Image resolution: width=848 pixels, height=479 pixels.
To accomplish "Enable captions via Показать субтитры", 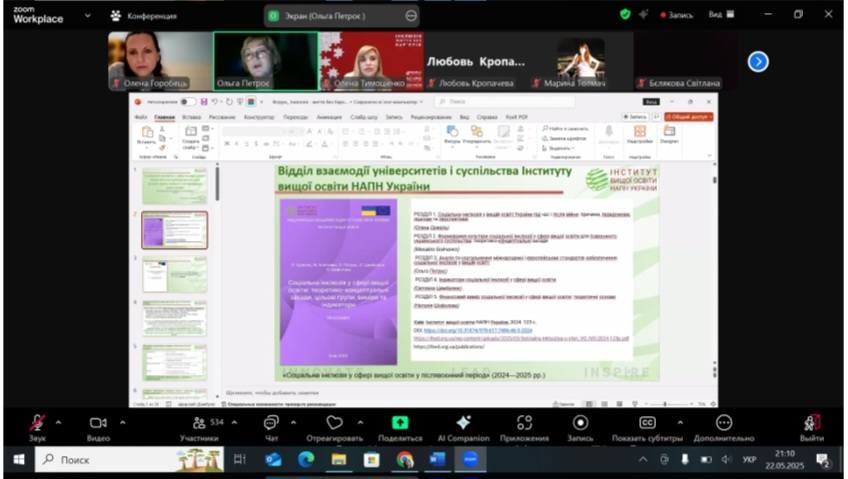I will 647,423.
